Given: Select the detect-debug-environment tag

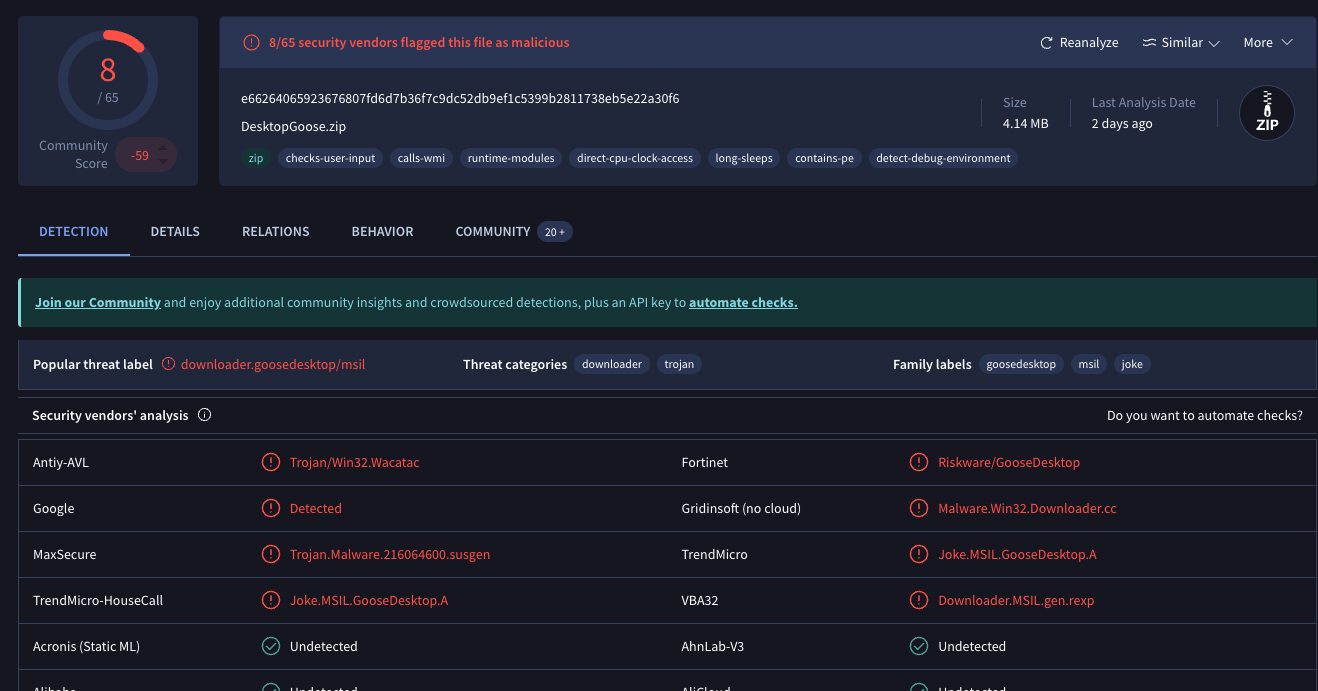Looking at the screenshot, I should (x=943, y=158).
